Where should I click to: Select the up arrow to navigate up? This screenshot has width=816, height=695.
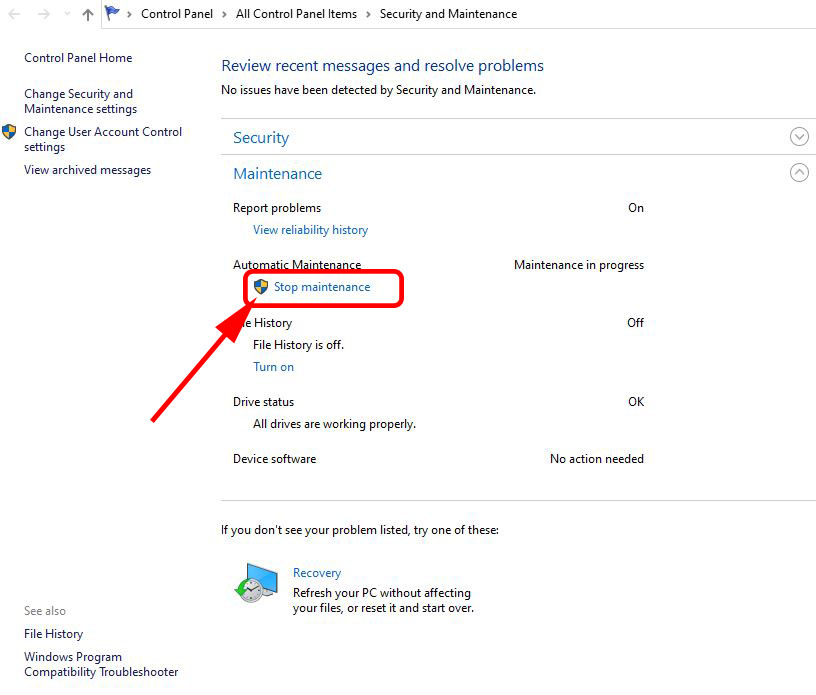[86, 14]
